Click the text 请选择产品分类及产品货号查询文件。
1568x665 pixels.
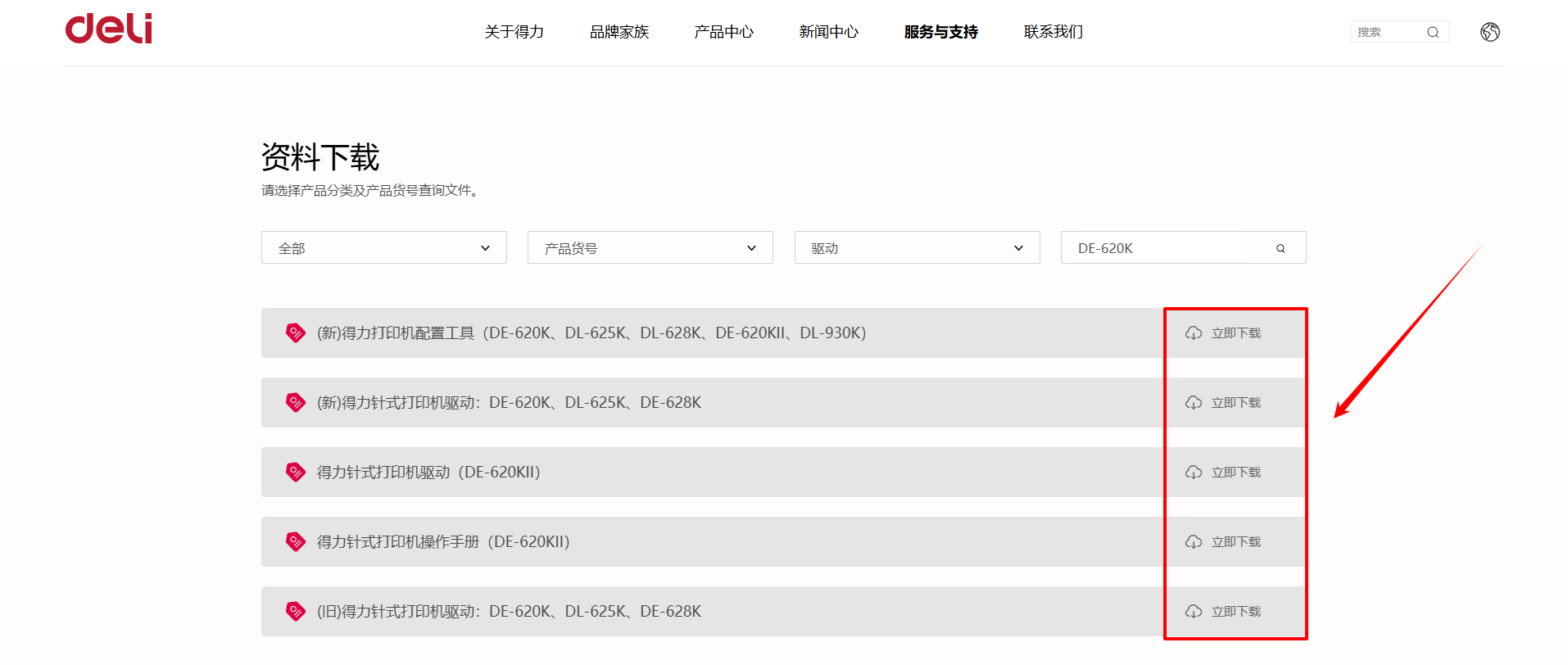pyautogui.click(x=371, y=190)
